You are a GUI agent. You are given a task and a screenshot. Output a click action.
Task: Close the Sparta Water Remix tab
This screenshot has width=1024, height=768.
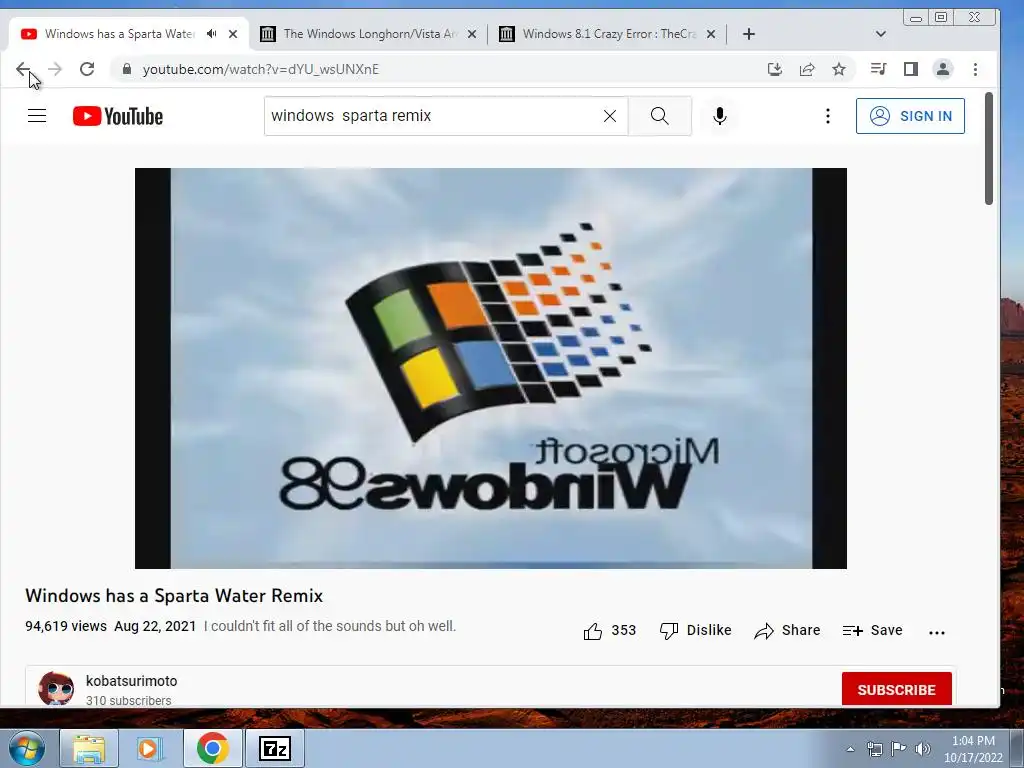[x=233, y=34]
